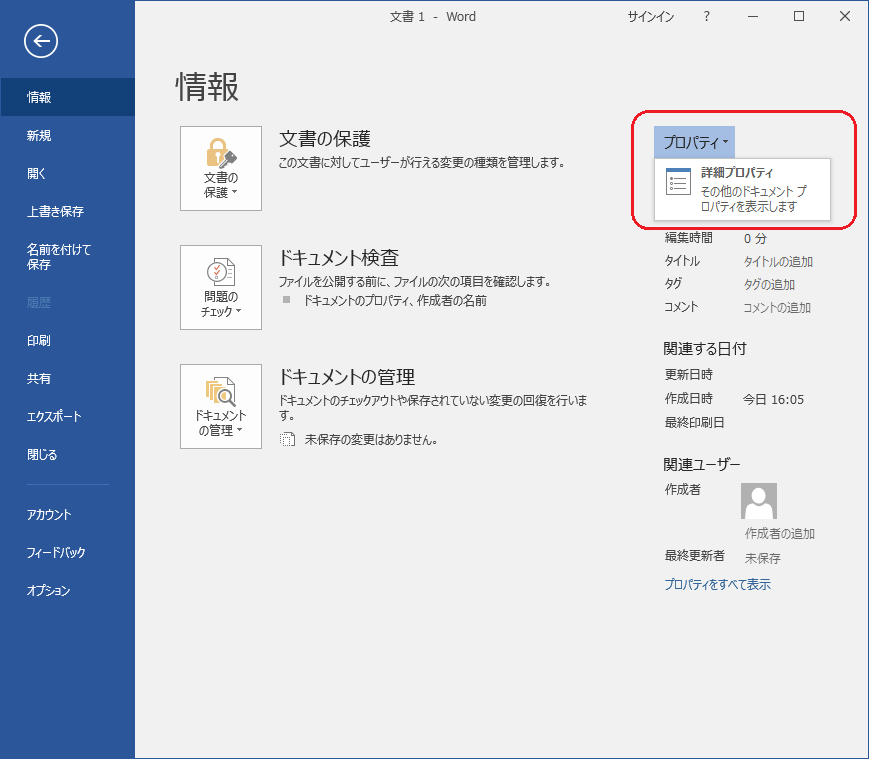This screenshot has width=869, height=759.
Task: Open the 印刷 section
Action: [38, 340]
